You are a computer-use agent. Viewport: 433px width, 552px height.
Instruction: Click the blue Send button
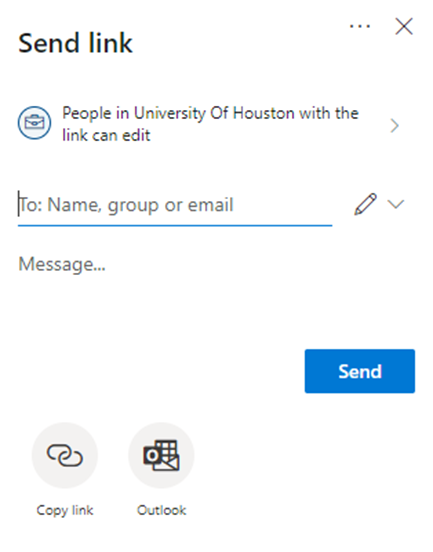[x=360, y=371]
